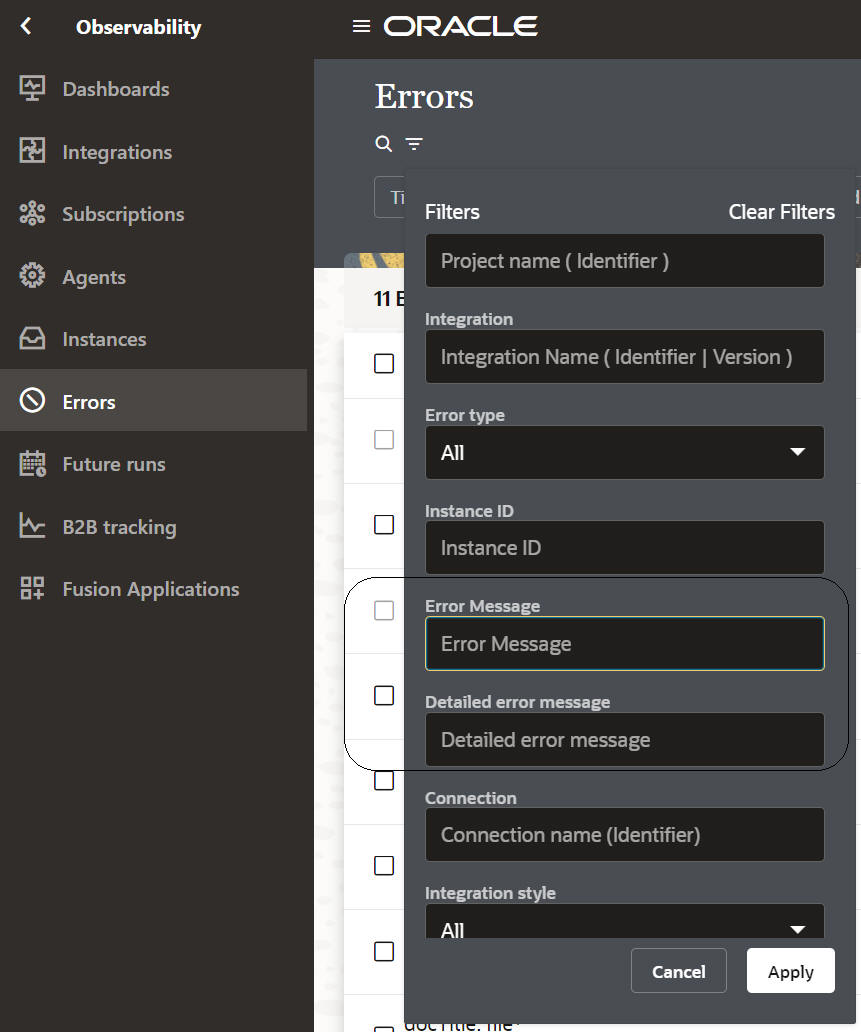Tick the first error row checkbox

[384, 363]
